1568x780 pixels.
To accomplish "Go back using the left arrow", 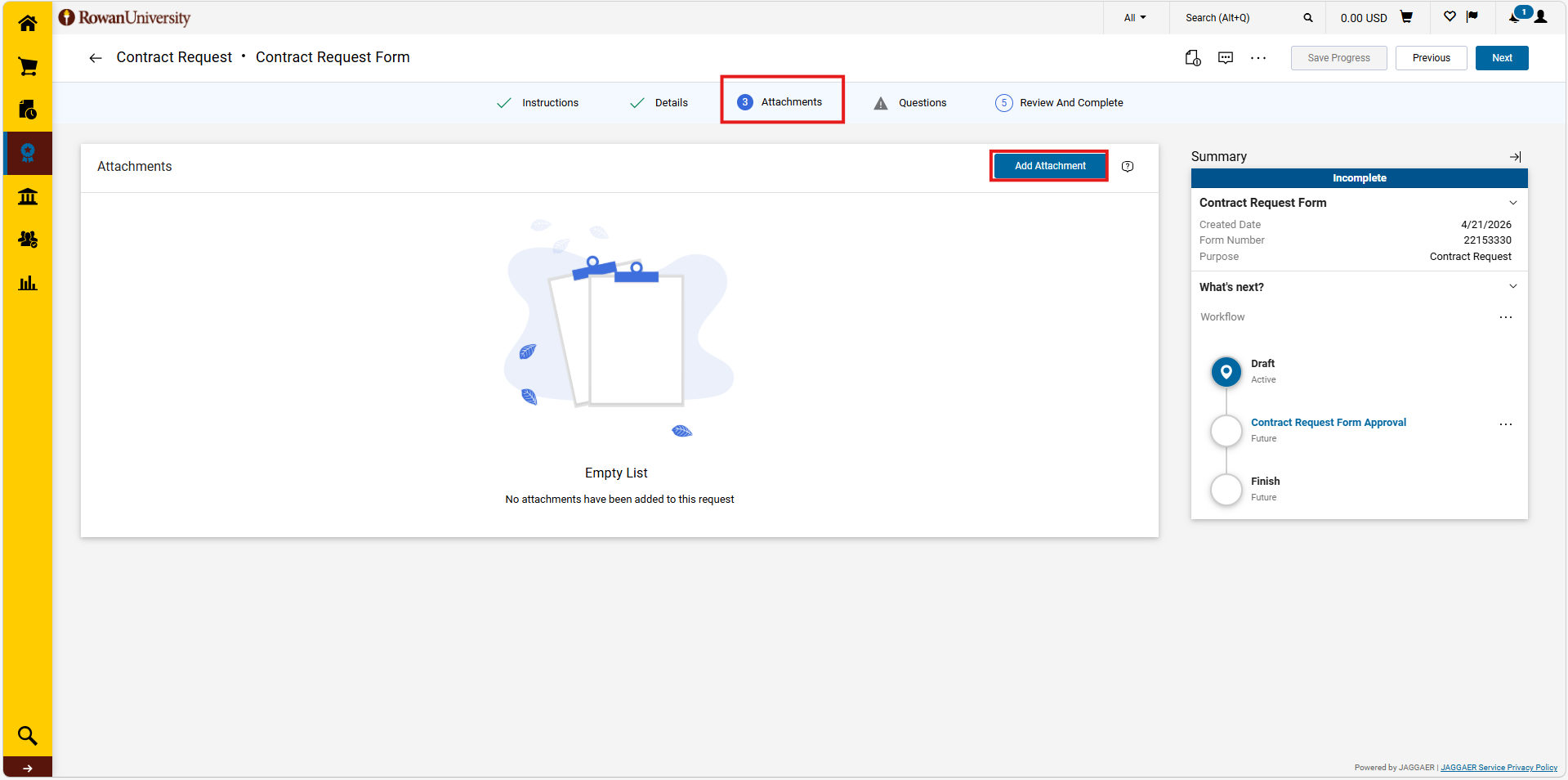I will coord(96,58).
